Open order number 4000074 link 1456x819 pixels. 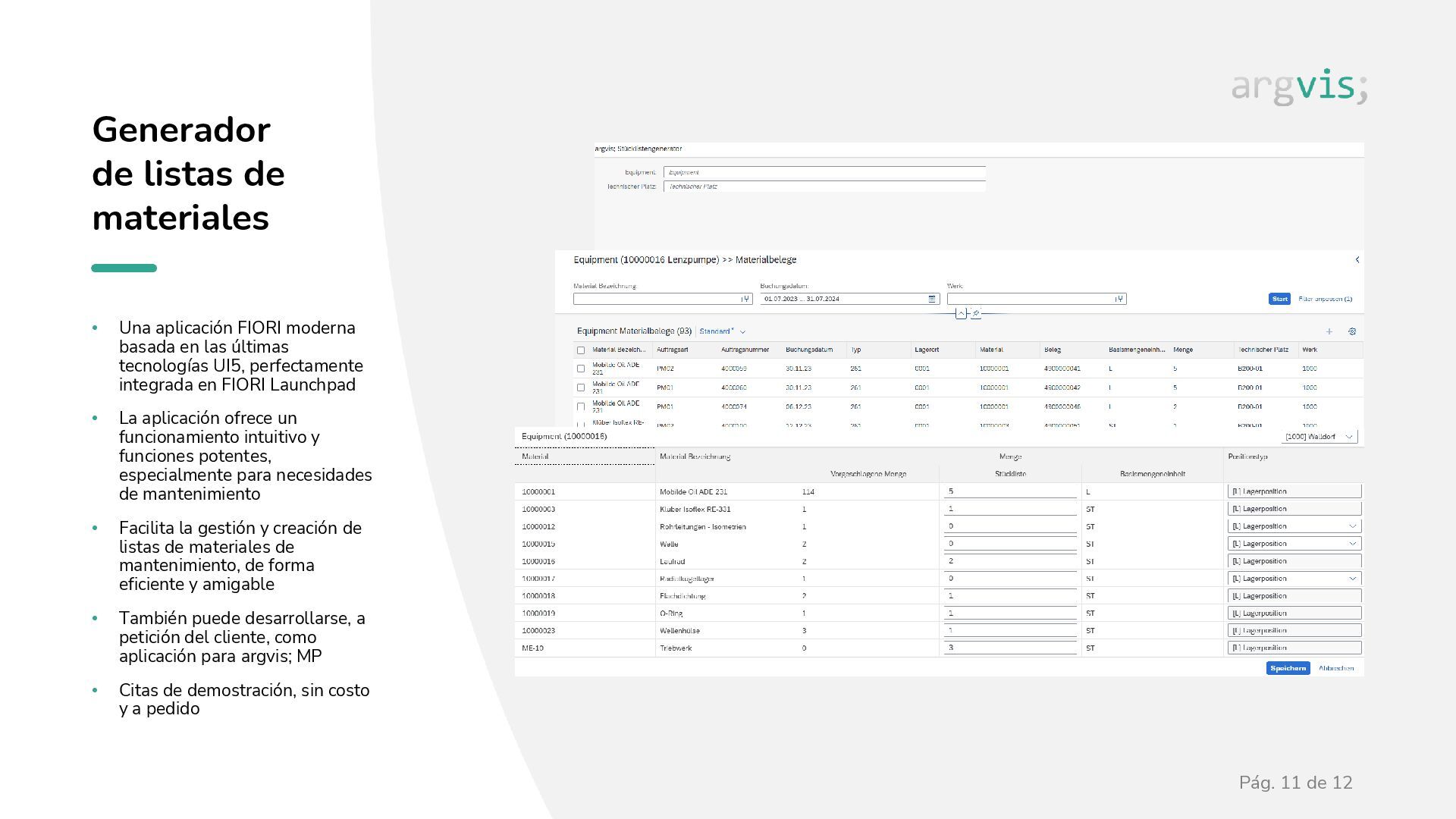click(733, 407)
